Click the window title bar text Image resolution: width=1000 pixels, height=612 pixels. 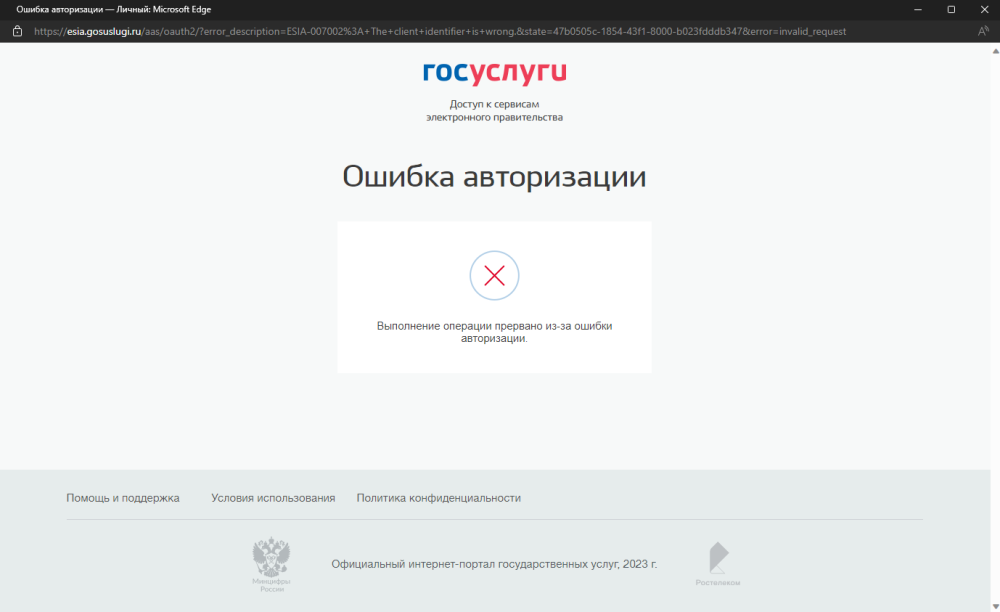click(110, 9)
